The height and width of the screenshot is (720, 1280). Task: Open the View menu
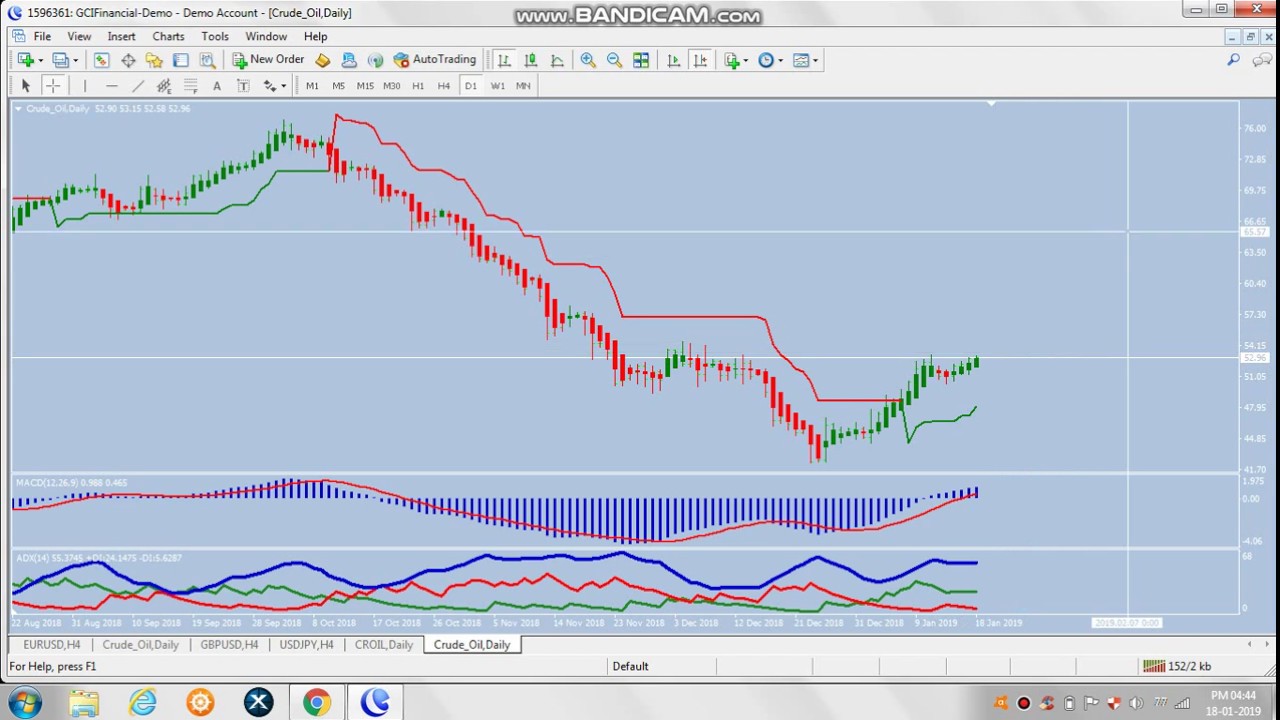(x=79, y=36)
